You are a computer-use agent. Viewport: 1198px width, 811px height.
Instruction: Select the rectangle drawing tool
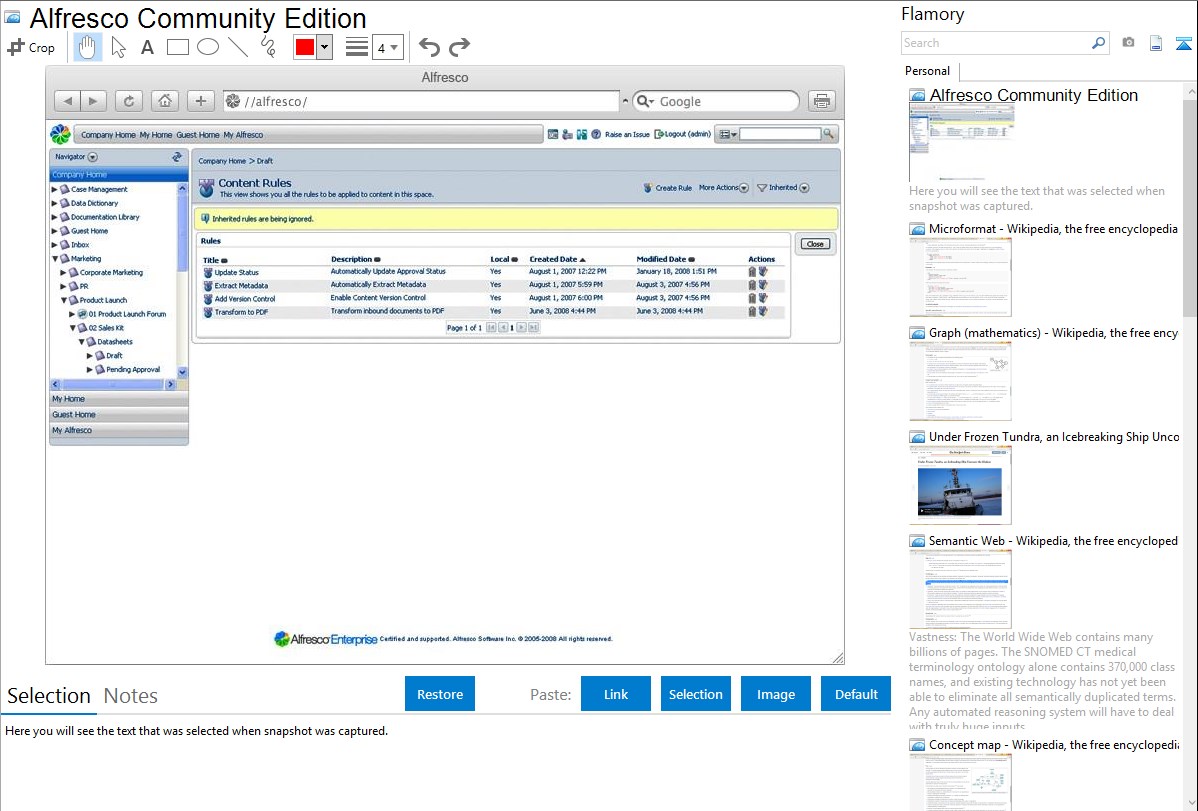(x=177, y=47)
